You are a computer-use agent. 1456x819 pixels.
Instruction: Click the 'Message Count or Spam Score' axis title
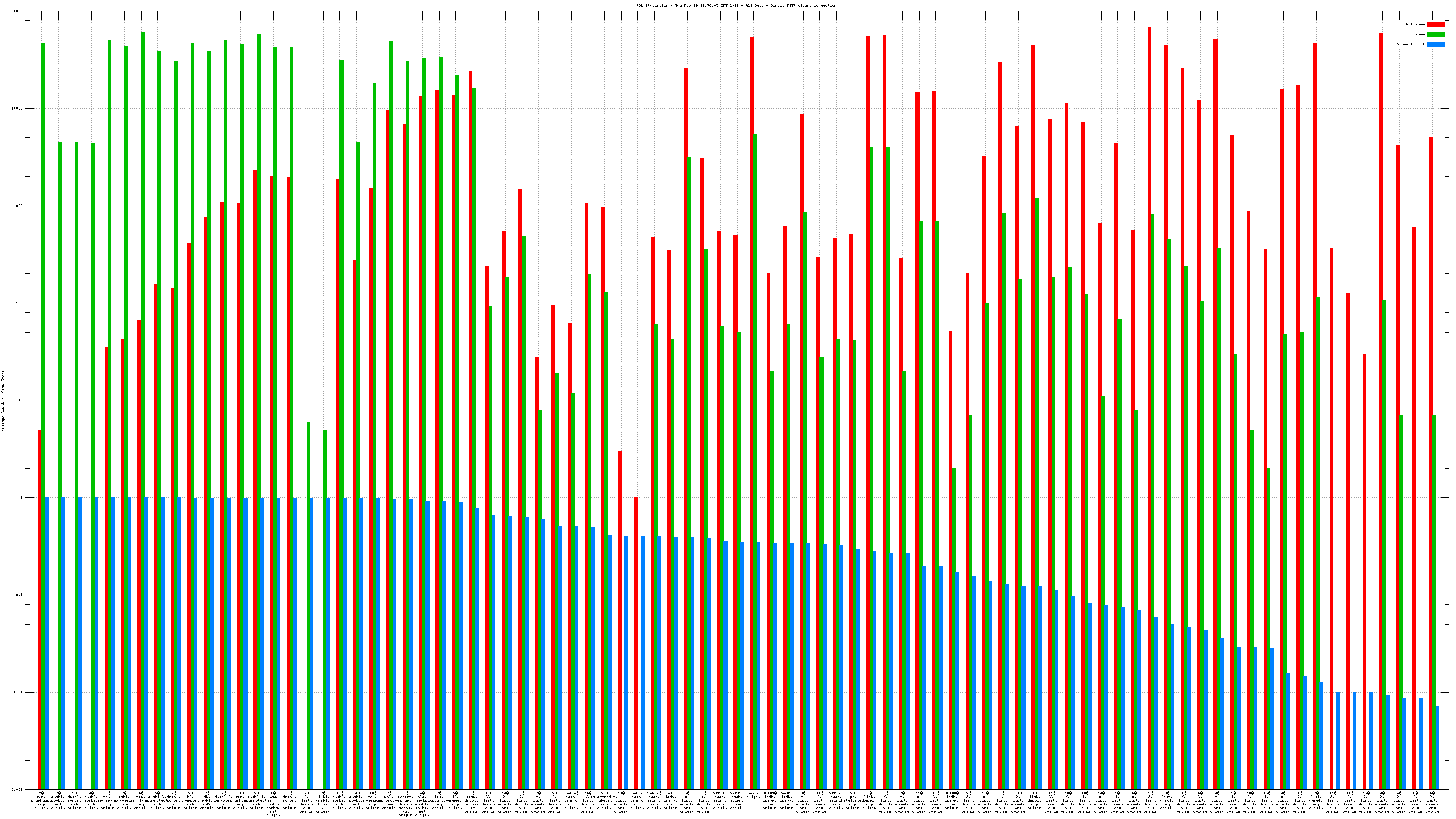click(3, 401)
